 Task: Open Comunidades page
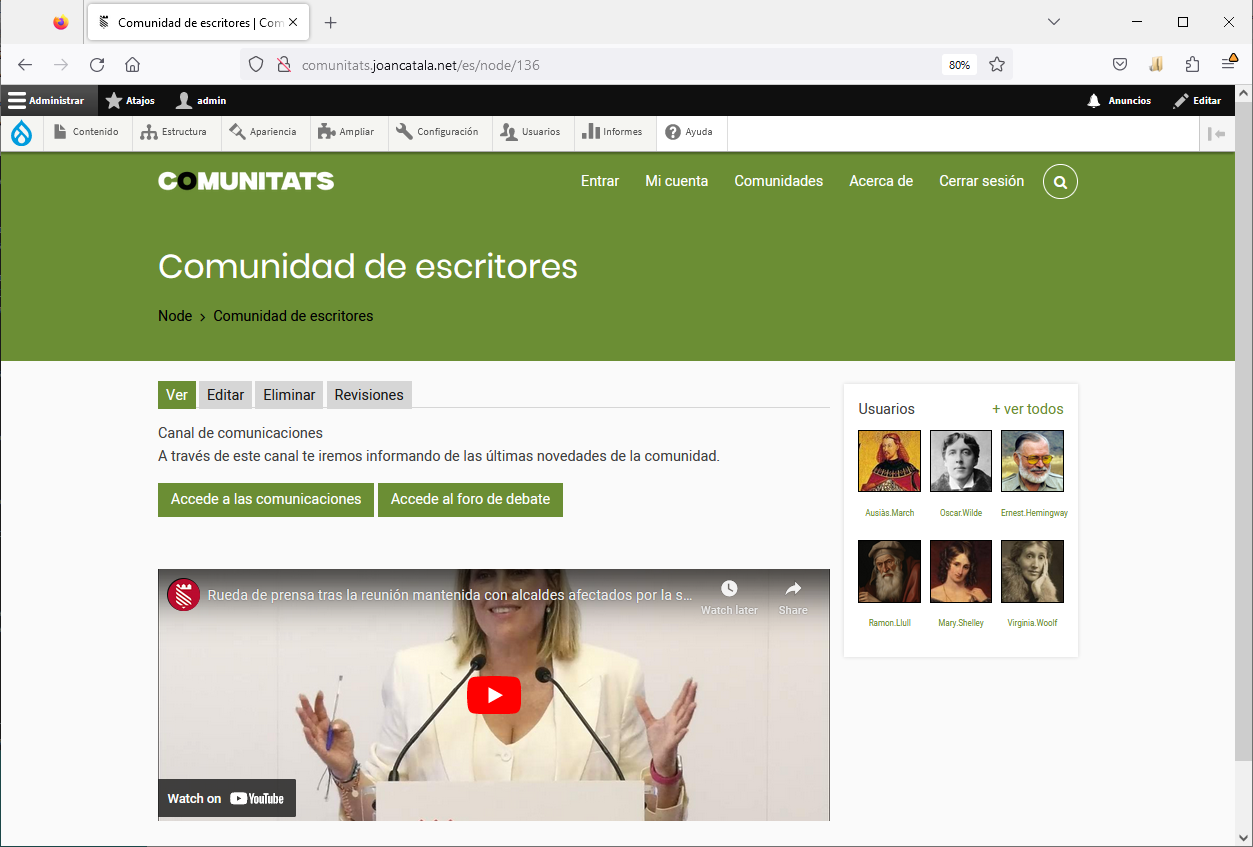778,181
